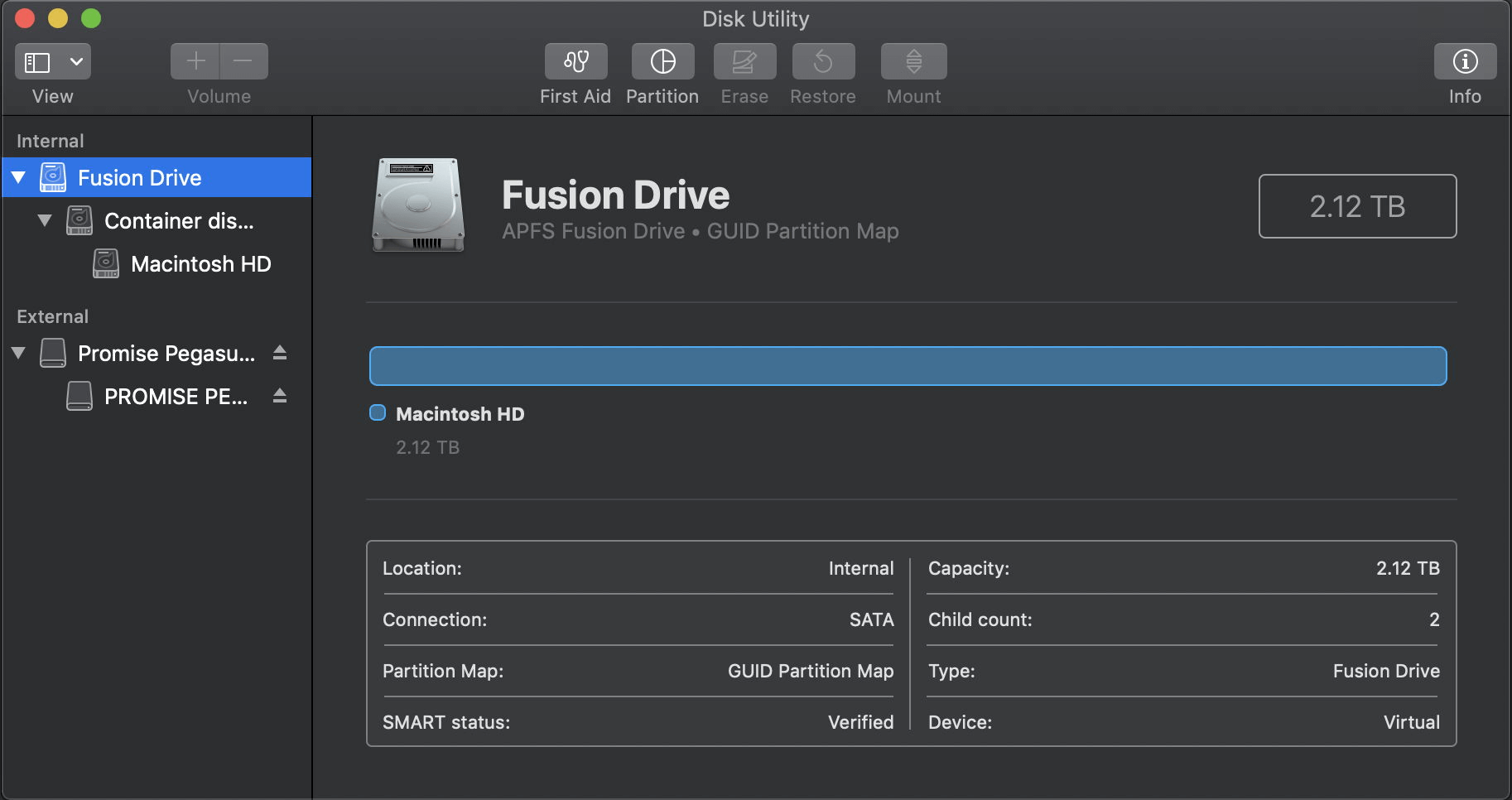Open the Partition tool
The height and width of the screenshot is (800, 1512).
(x=662, y=61)
